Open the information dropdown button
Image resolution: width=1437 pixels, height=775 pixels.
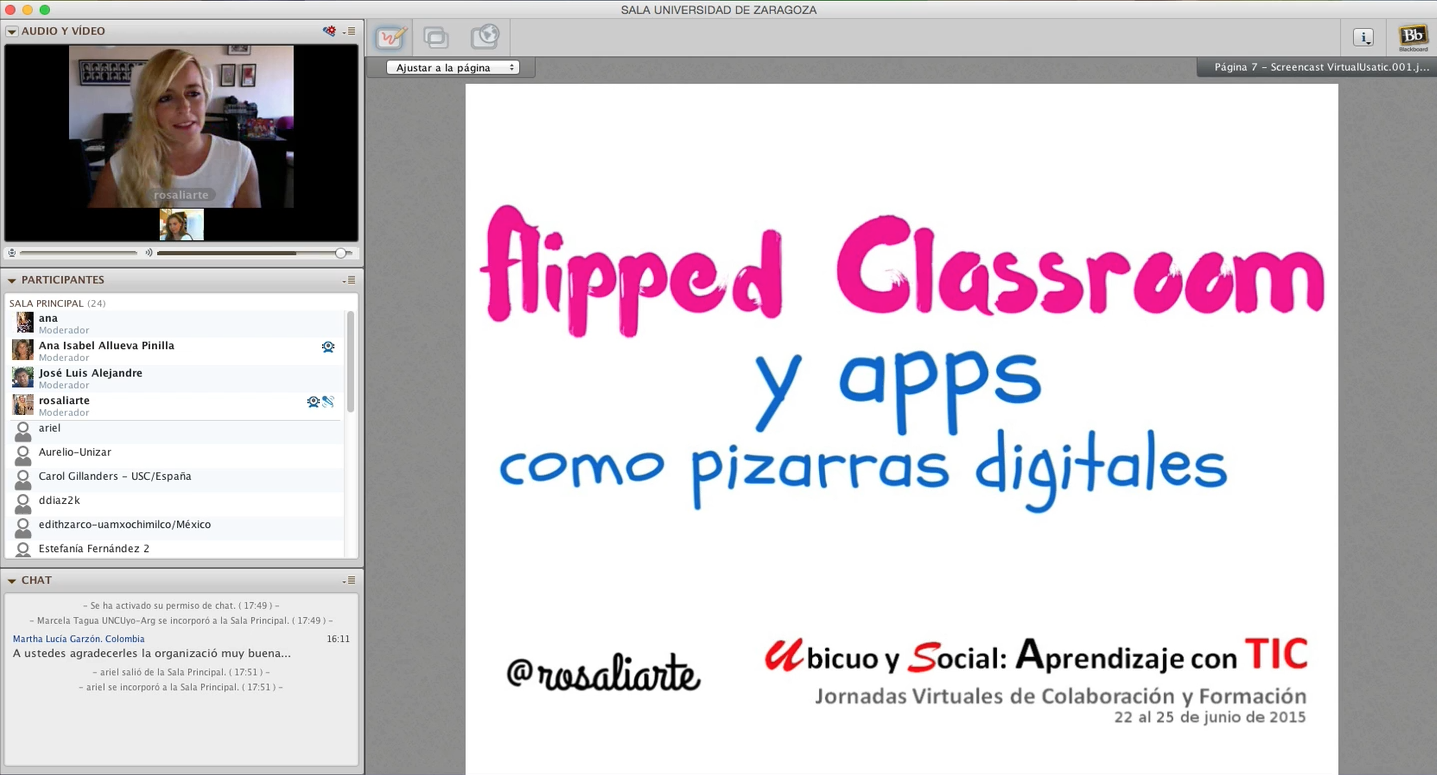(1363, 38)
